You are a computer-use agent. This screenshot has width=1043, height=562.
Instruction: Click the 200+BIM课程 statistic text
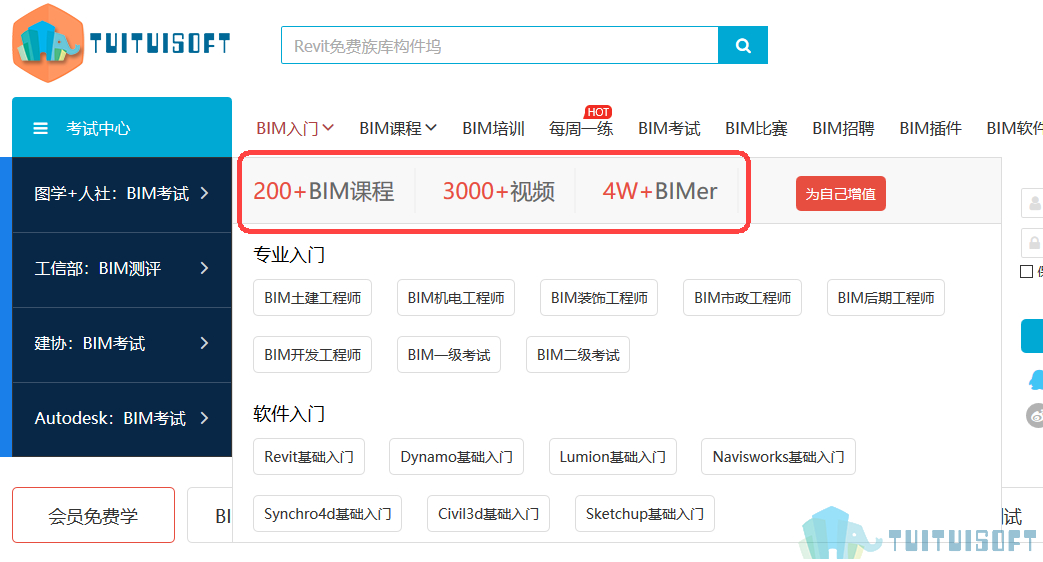323,192
